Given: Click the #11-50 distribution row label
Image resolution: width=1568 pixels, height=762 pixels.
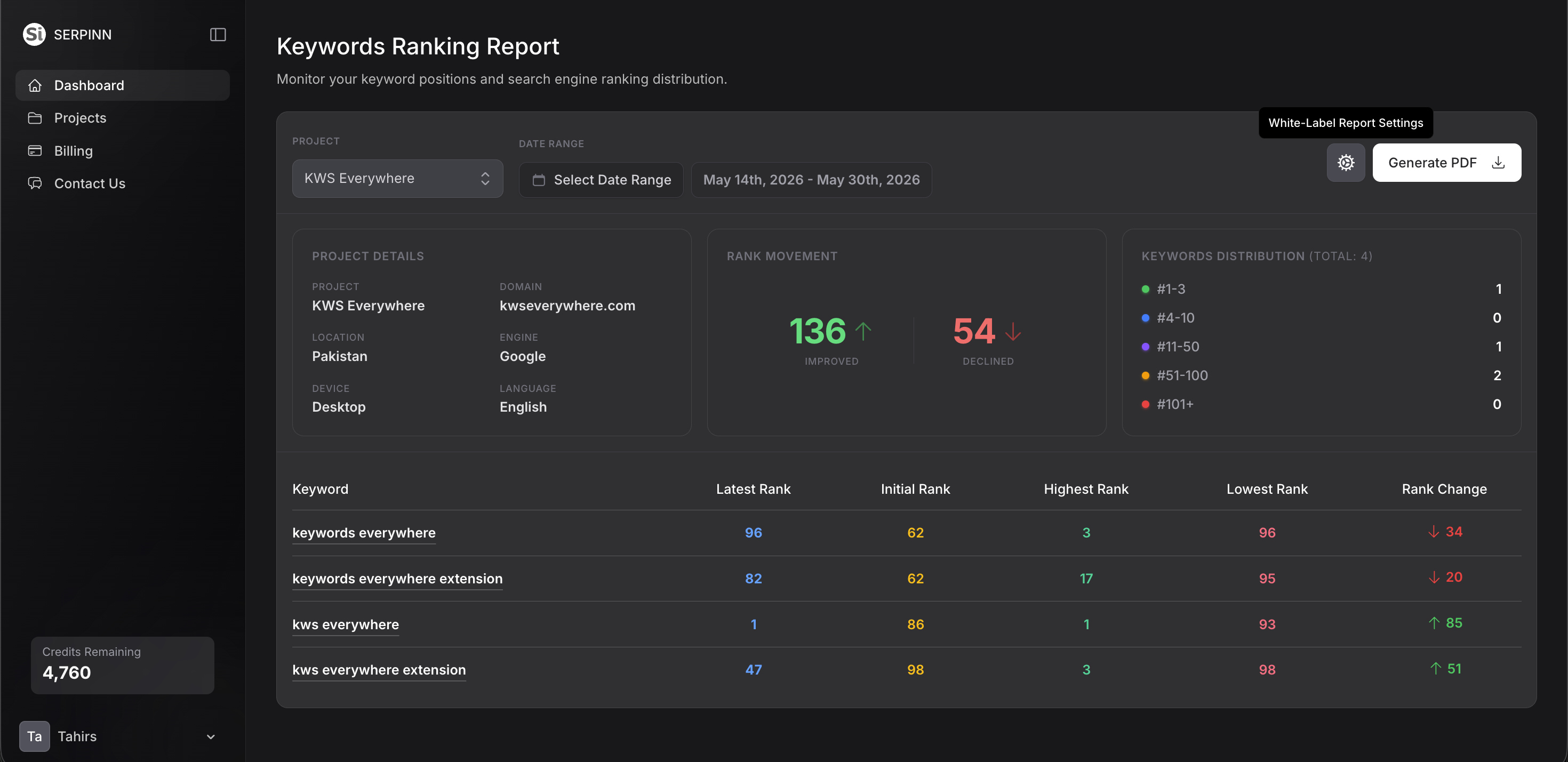Looking at the screenshot, I should pyautogui.click(x=1178, y=346).
